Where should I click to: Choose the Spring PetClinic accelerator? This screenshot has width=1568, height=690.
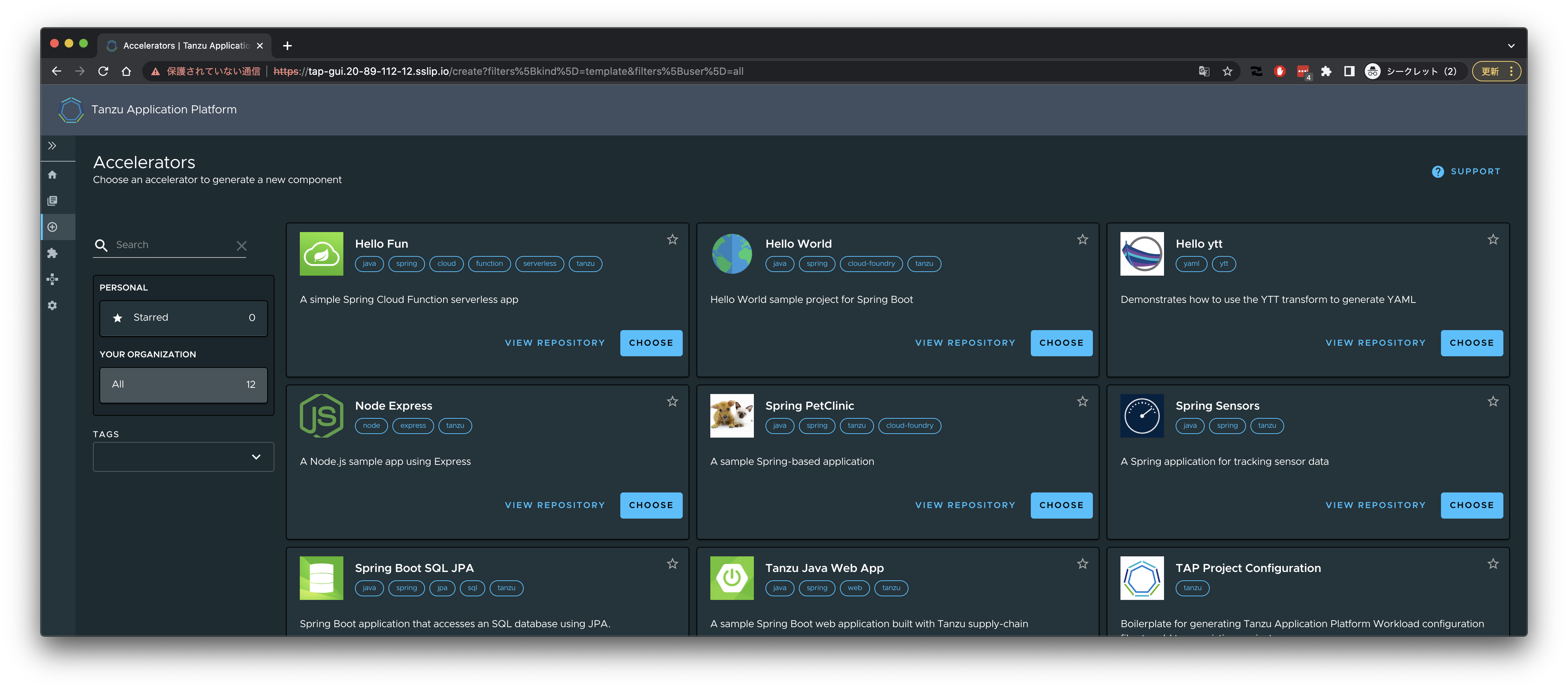1061,505
